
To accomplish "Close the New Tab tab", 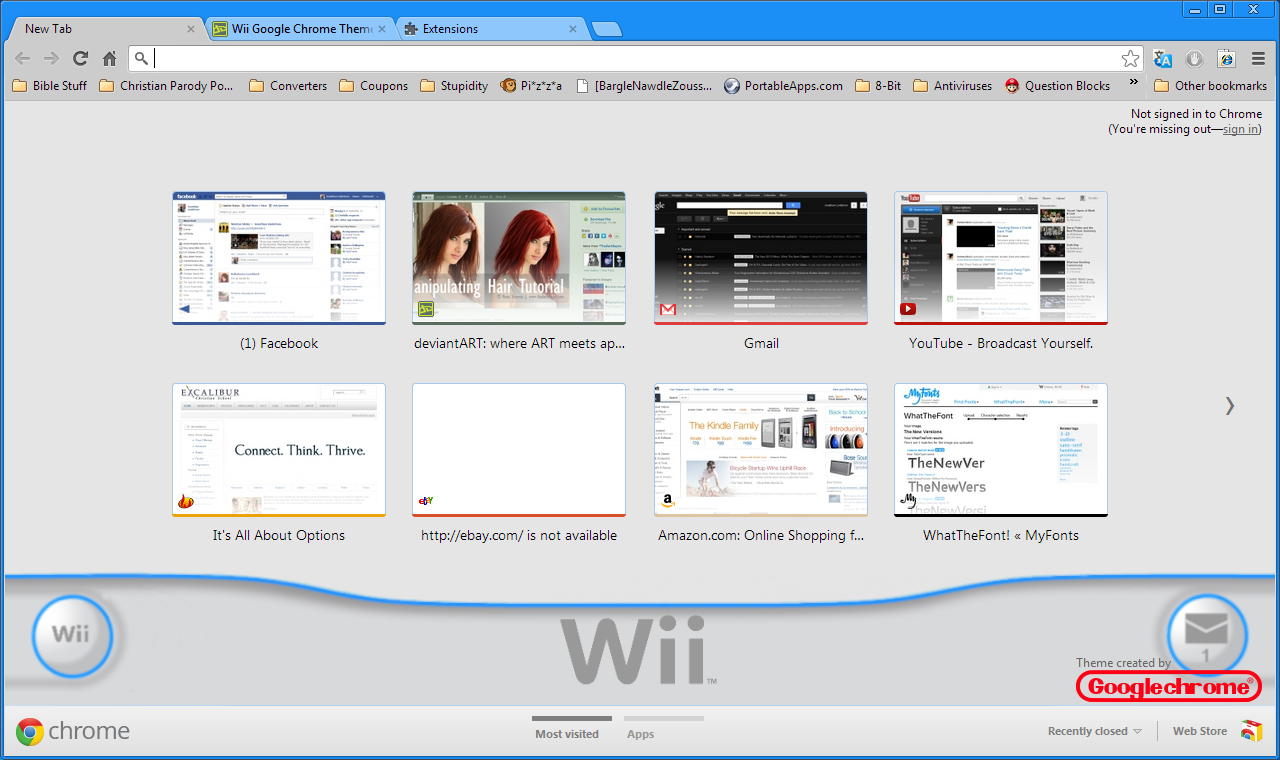I will [x=191, y=29].
